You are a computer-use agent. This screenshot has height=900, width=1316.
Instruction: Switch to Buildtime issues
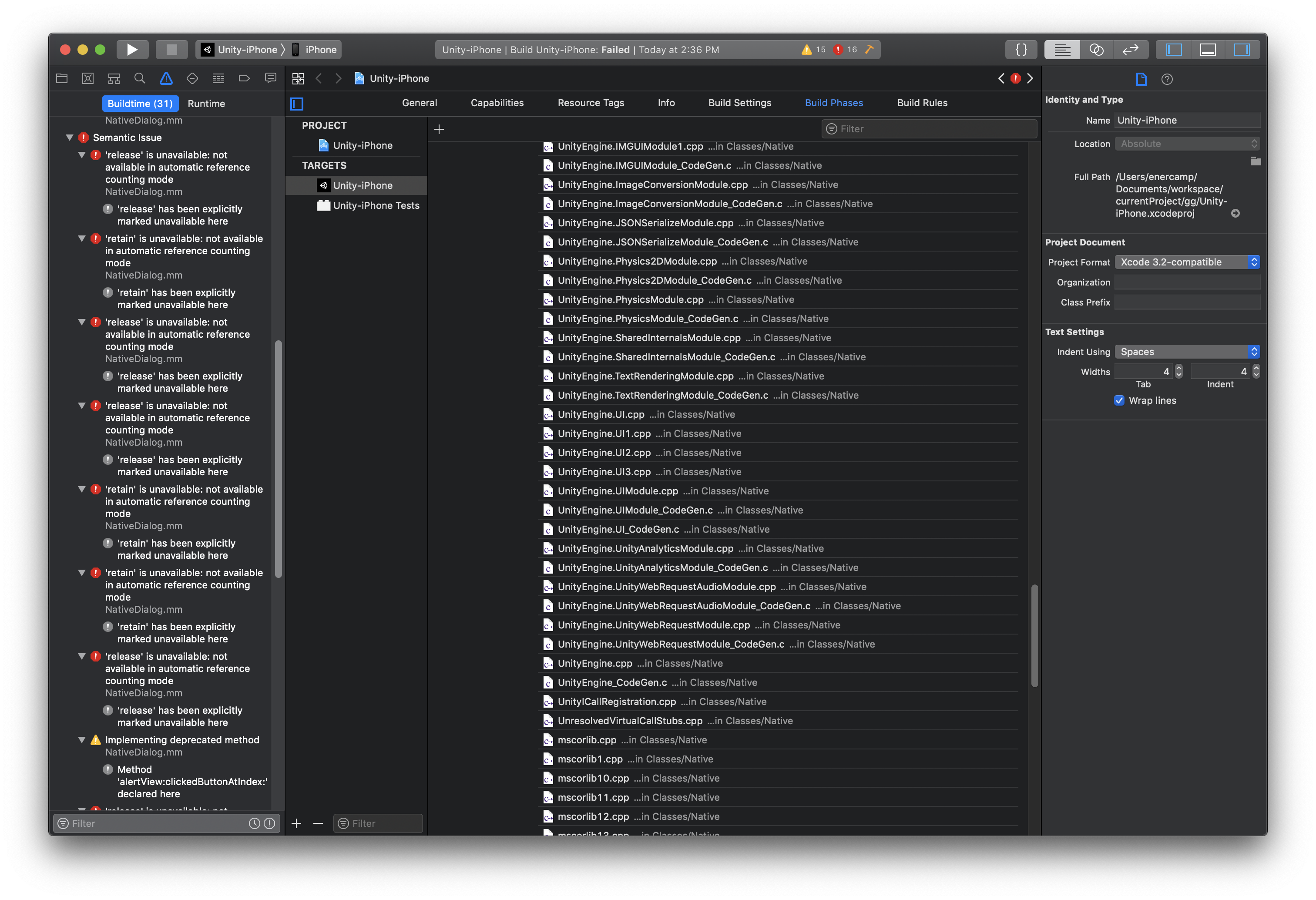(x=140, y=104)
